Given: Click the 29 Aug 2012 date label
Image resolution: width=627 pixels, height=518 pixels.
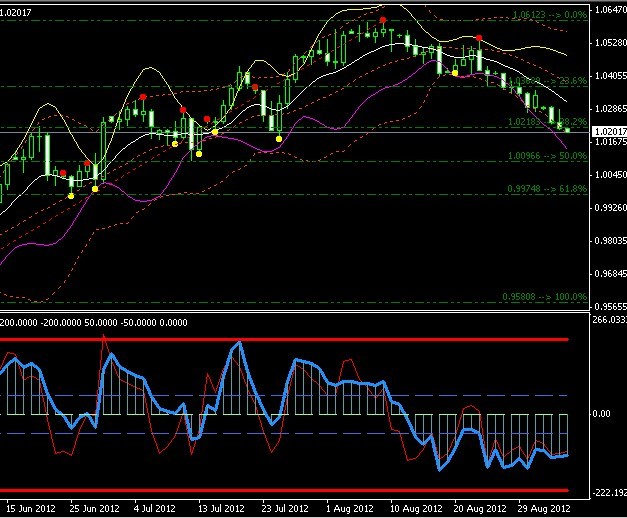Looking at the screenshot, I should click(544, 509).
